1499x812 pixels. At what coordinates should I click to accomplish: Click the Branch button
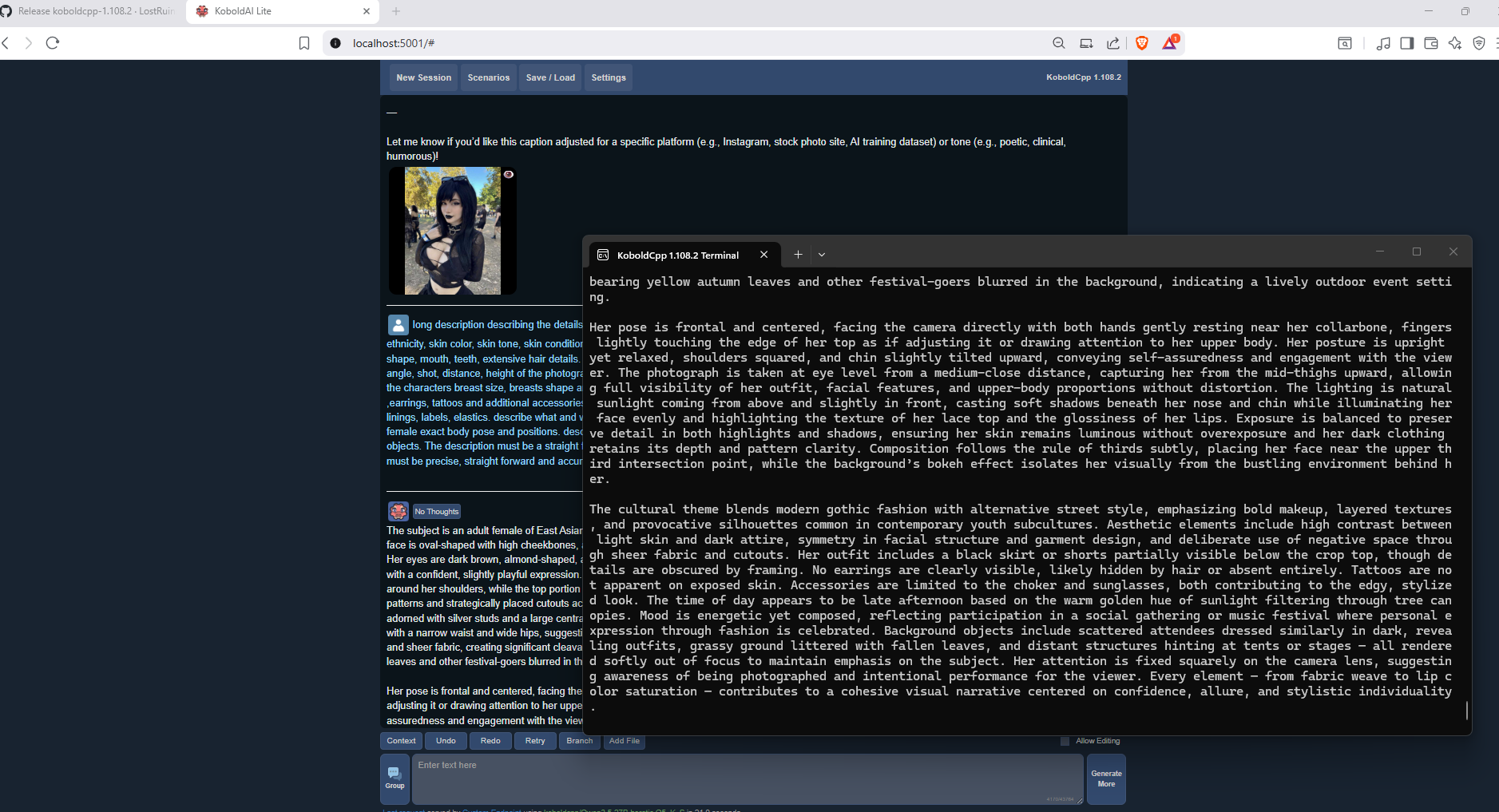580,741
